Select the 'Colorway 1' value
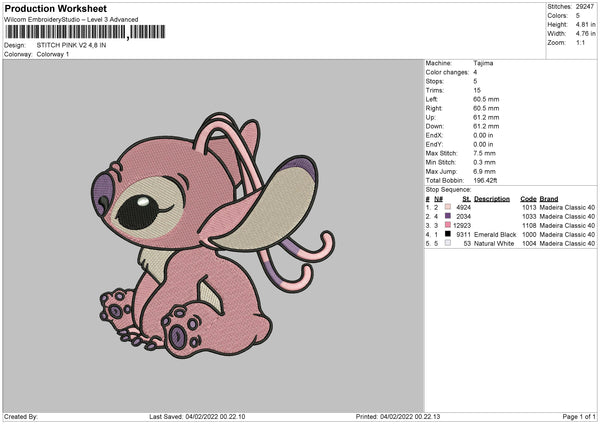The height and width of the screenshot is (424, 600). click(53, 54)
